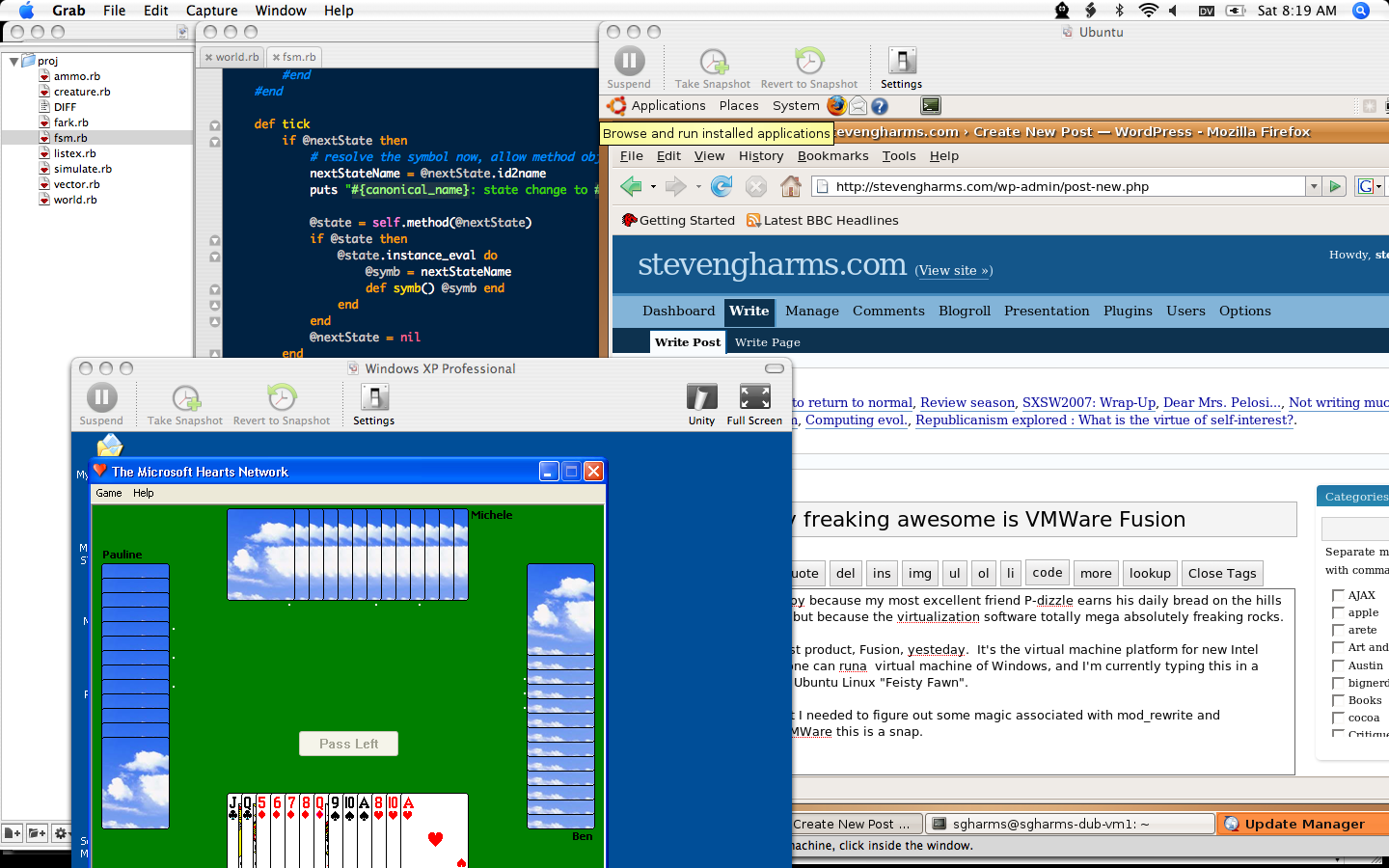Launch the terminal icon in Ubuntu panel
Viewport: 1389px width, 868px height.
click(931, 106)
